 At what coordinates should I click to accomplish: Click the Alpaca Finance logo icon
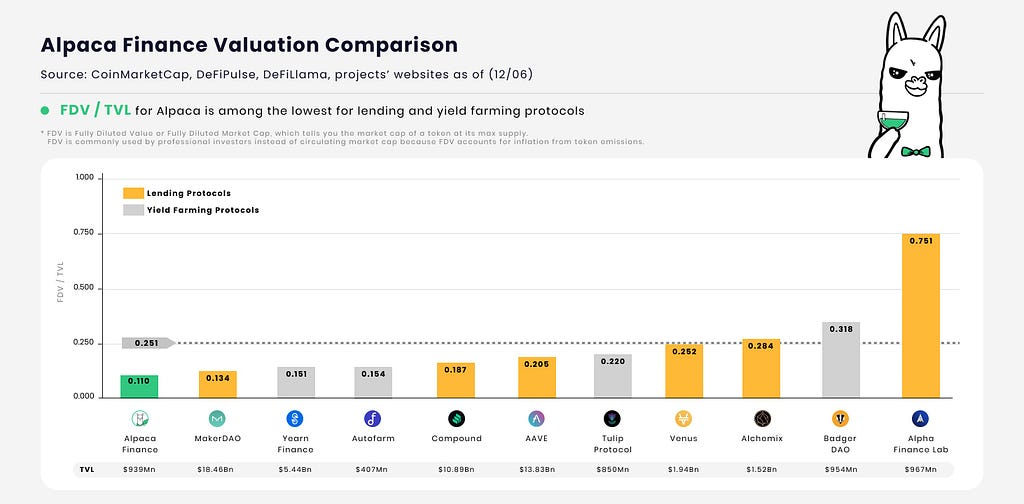pos(140,418)
